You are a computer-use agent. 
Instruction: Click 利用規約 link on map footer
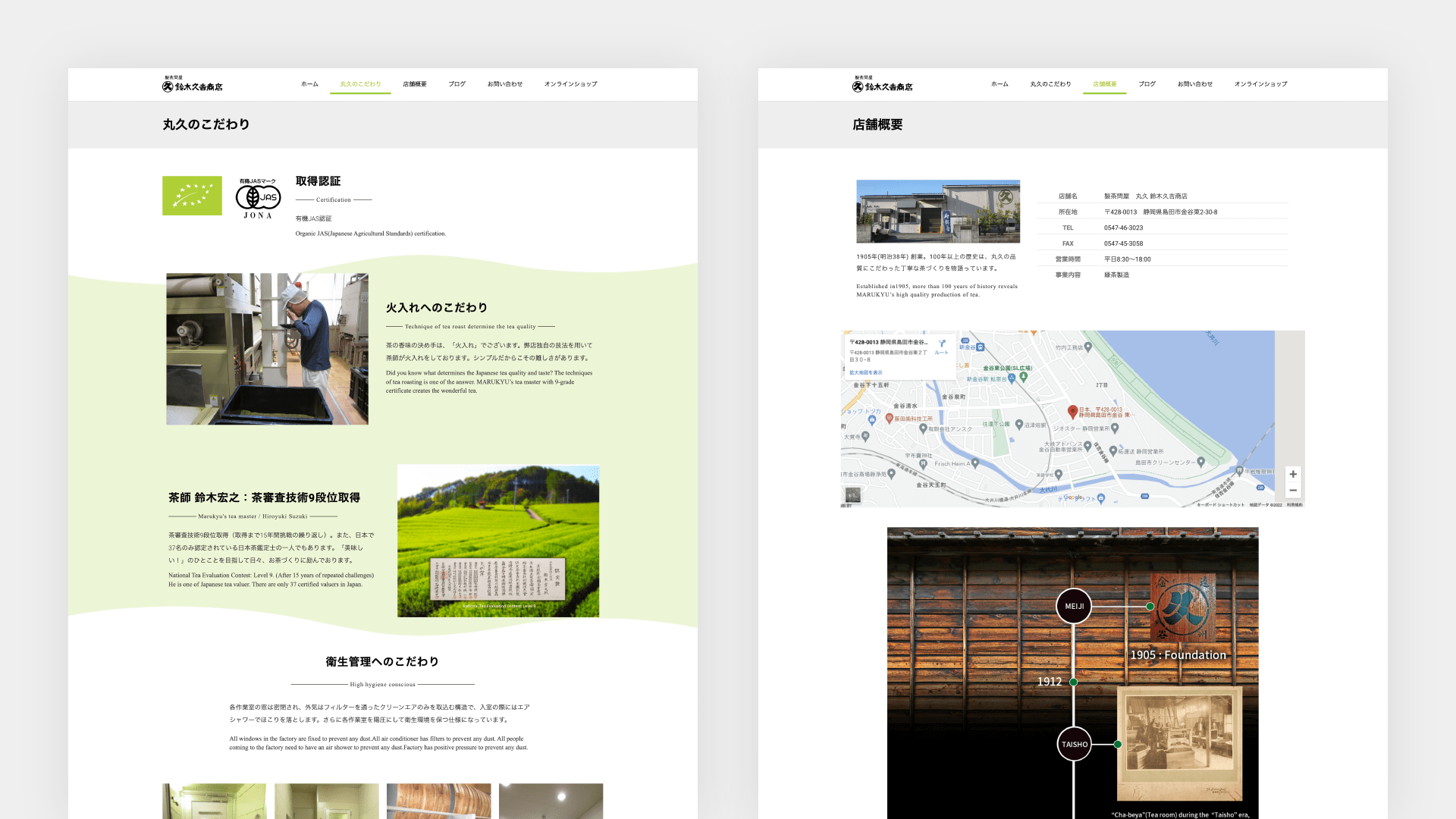pos(1294,504)
